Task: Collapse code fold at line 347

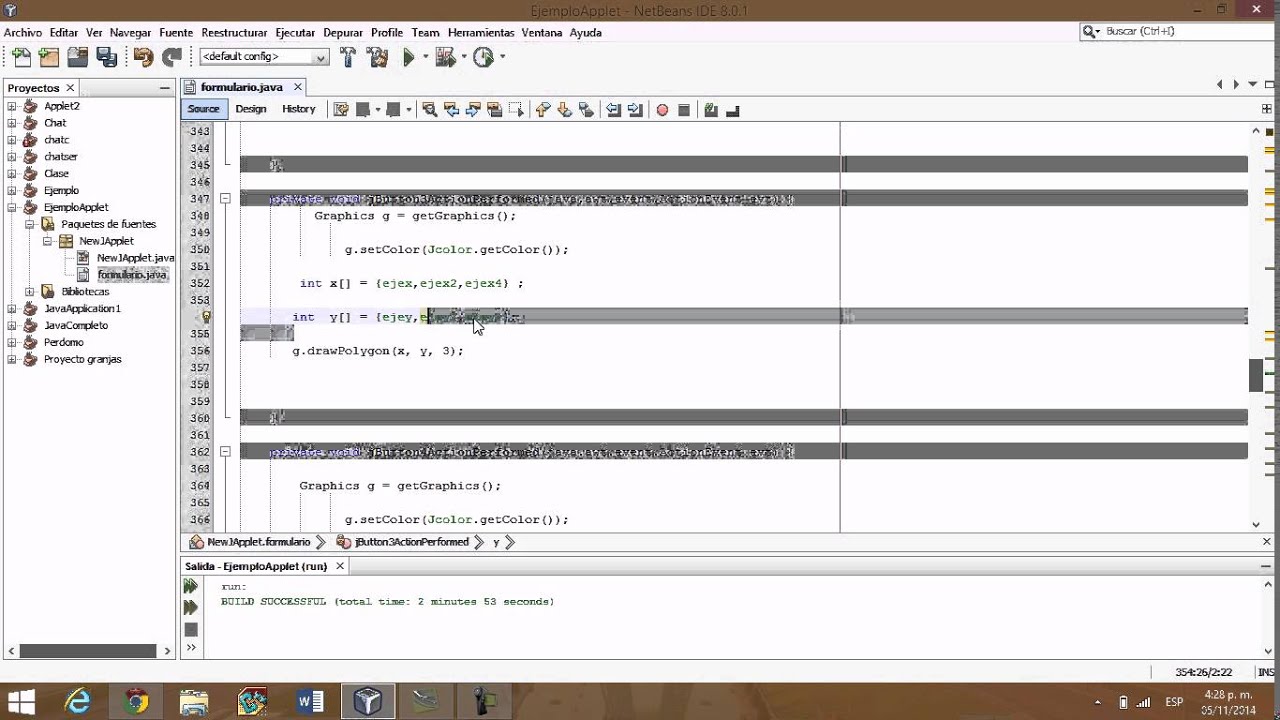Action: 225,199
